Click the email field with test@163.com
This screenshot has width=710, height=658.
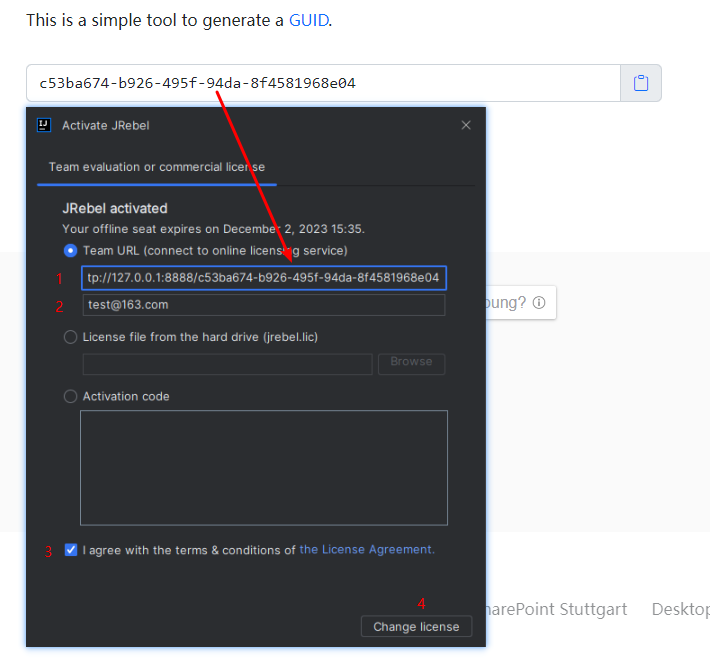(264, 305)
